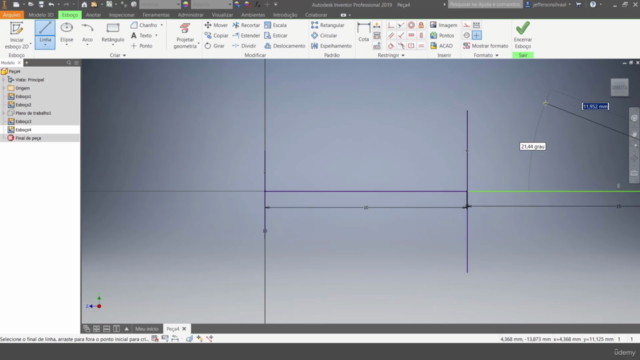The image size is (640, 360).
Task: Open Texto dropdown arrow
Action: [156, 36]
